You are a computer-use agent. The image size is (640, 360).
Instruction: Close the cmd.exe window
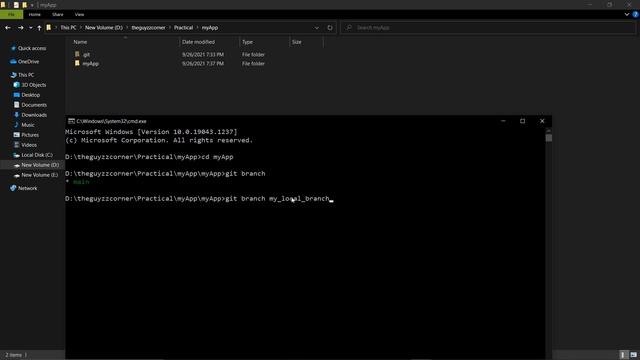tap(542, 121)
